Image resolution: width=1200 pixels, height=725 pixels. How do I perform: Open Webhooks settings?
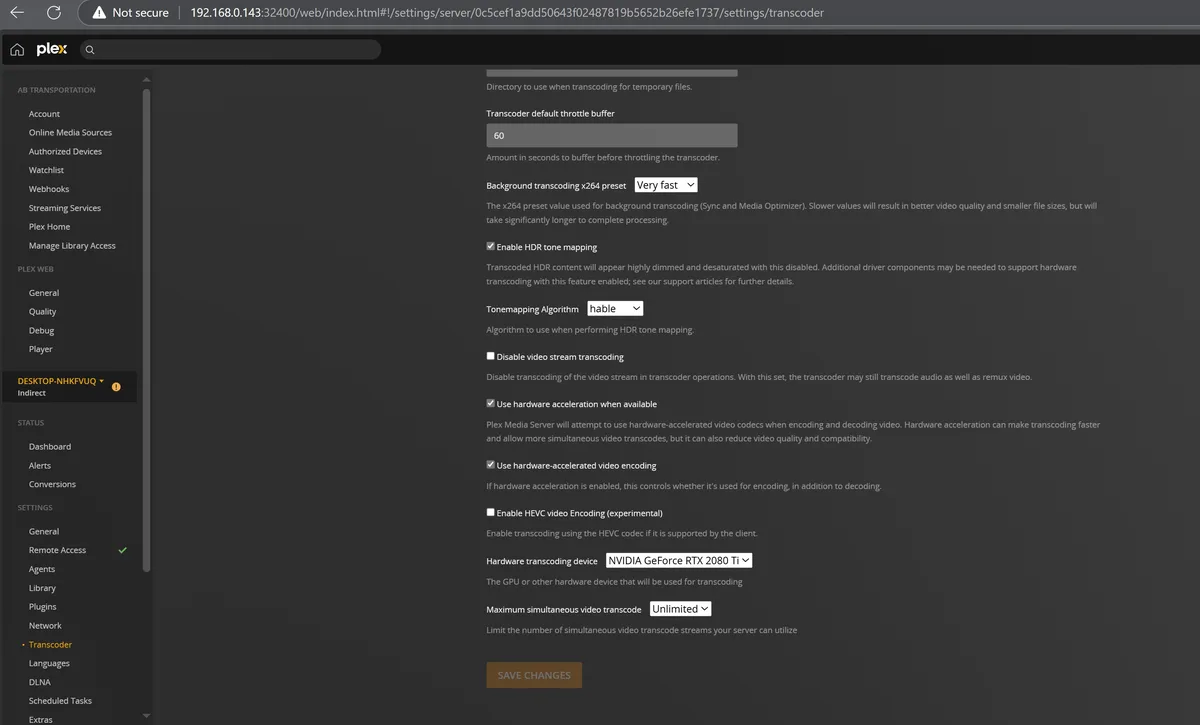click(x=49, y=189)
